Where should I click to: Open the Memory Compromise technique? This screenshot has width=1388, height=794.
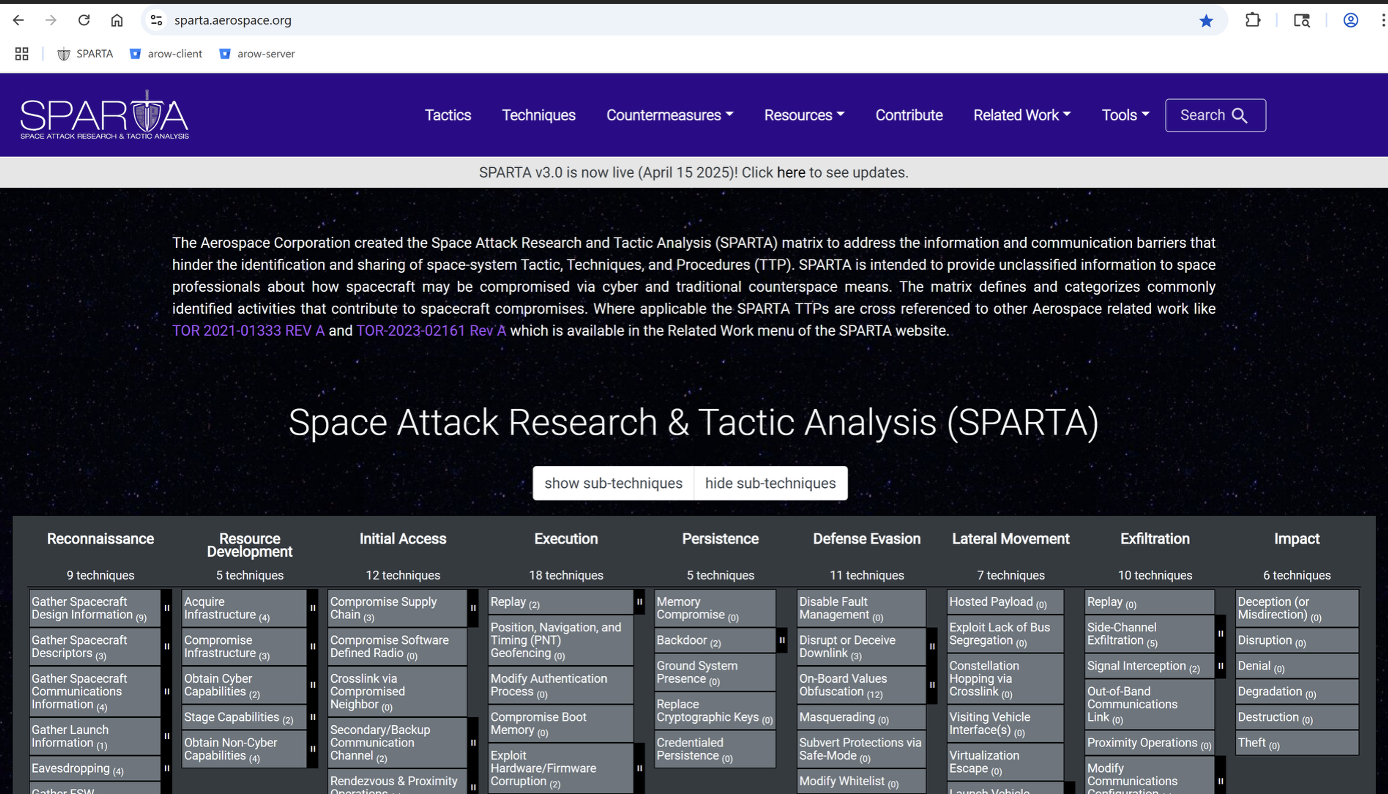[x=715, y=608]
